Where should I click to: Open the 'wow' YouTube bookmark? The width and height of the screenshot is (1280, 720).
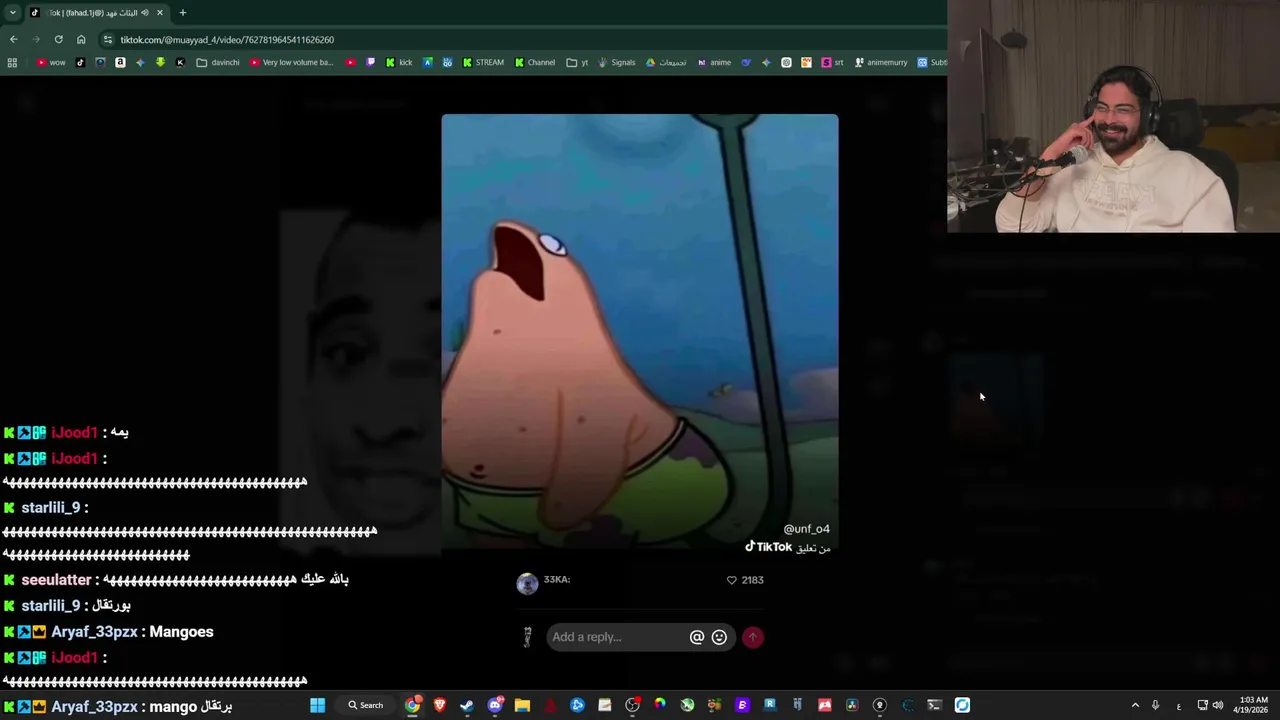click(51, 62)
